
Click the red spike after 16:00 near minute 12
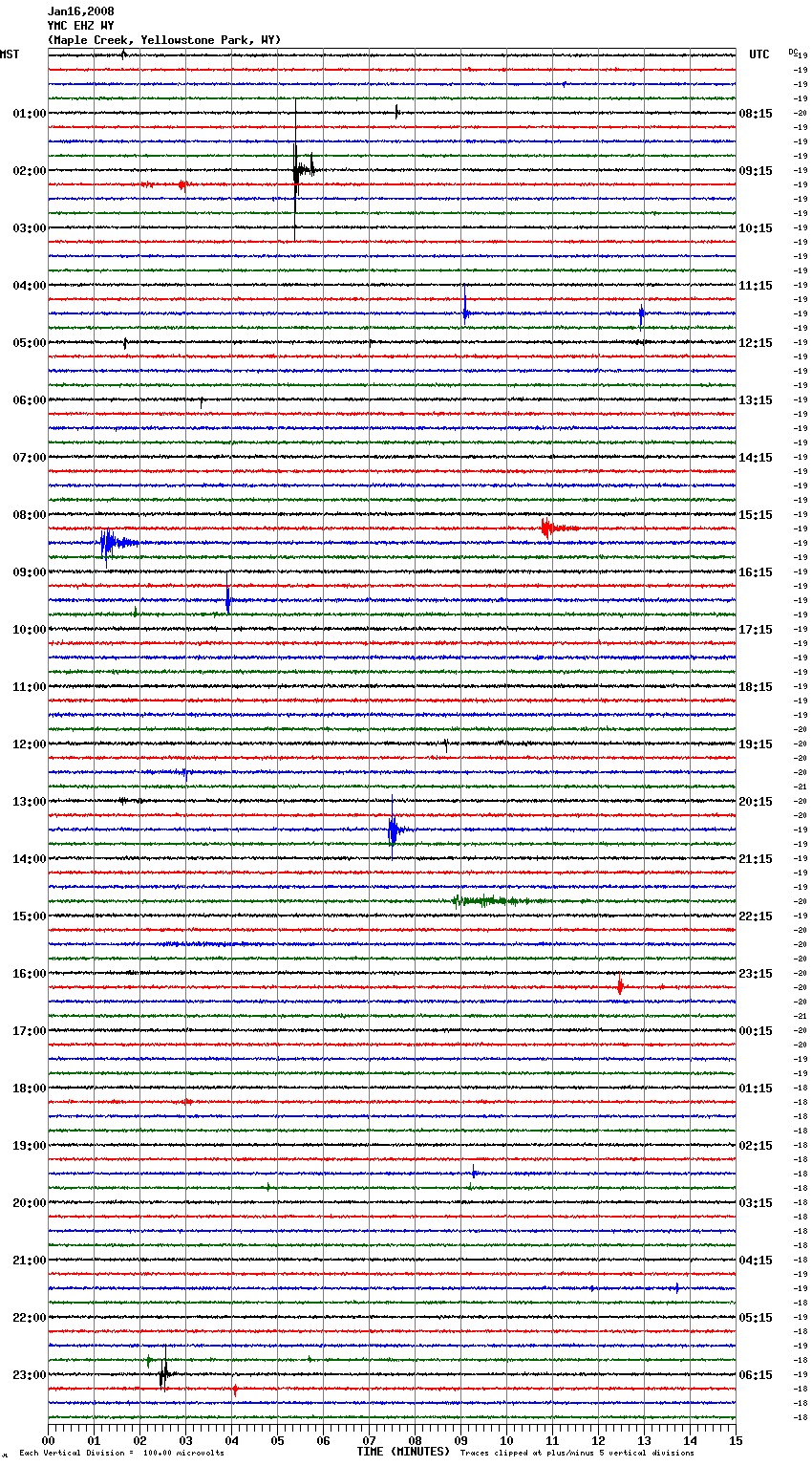(620, 985)
